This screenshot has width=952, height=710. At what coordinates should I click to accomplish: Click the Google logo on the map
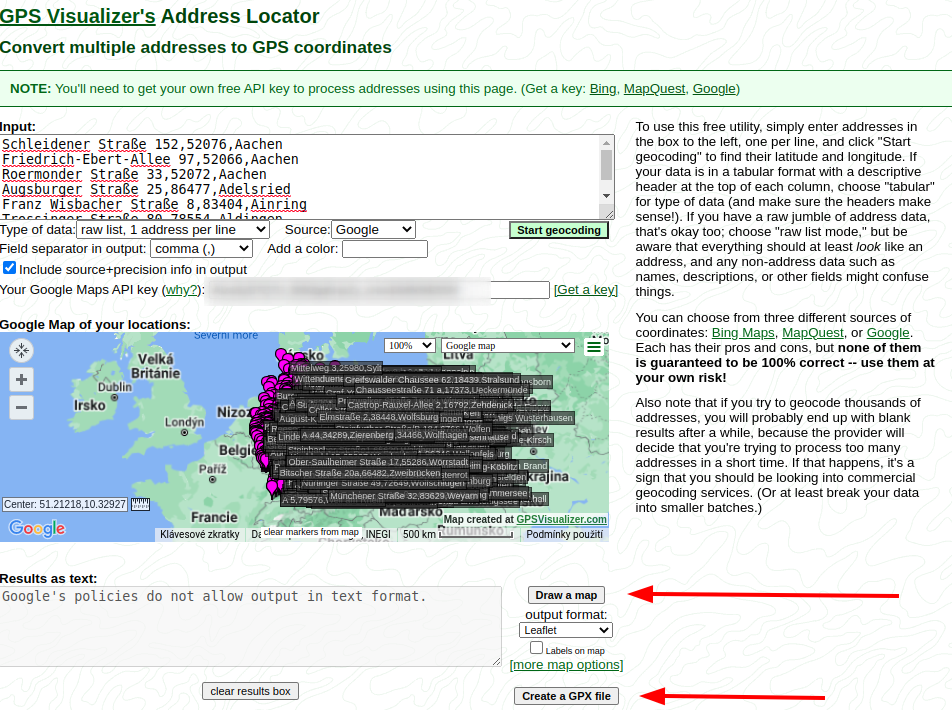[37, 528]
